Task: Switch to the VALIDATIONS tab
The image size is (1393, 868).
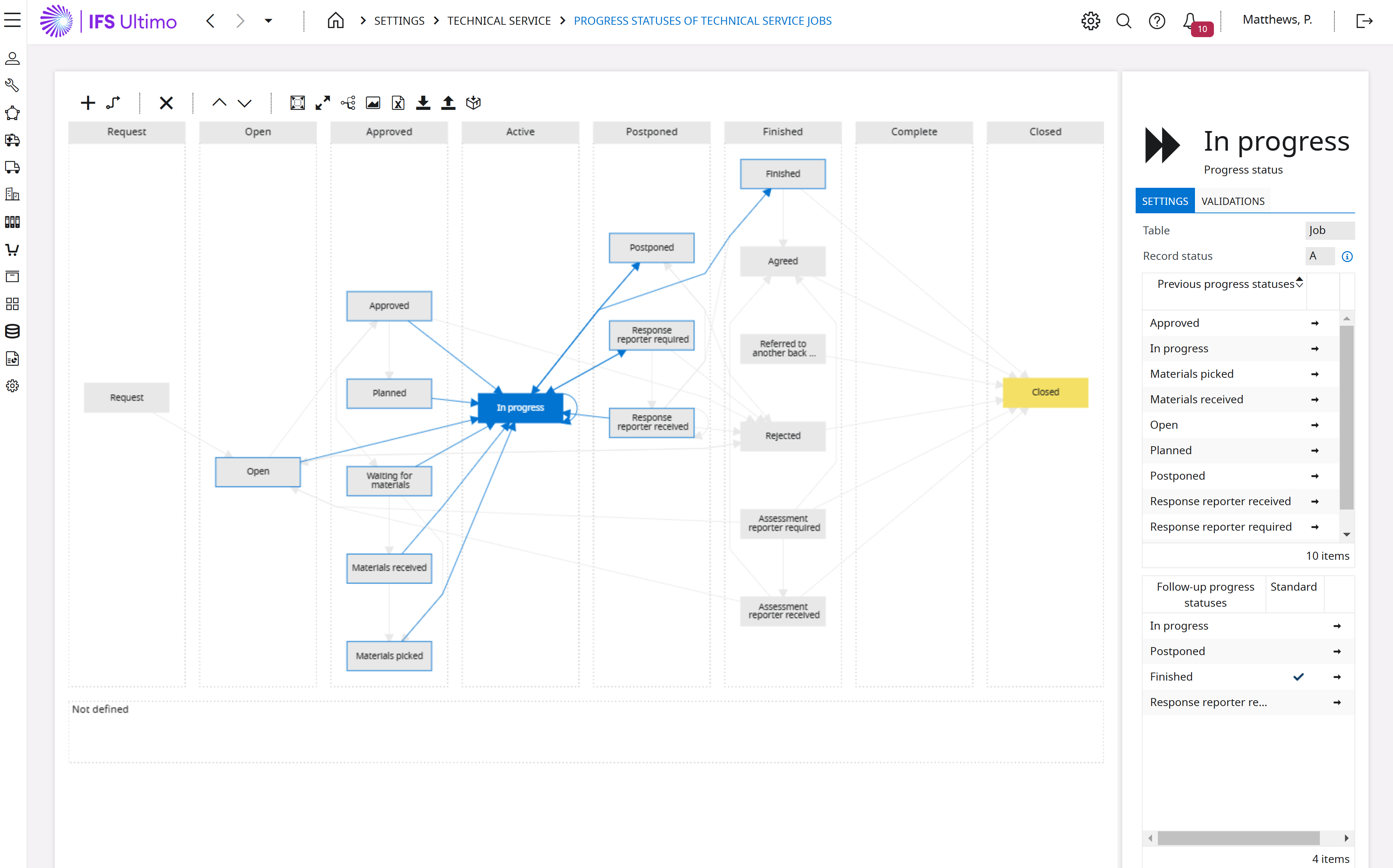Action: [1232, 201]
